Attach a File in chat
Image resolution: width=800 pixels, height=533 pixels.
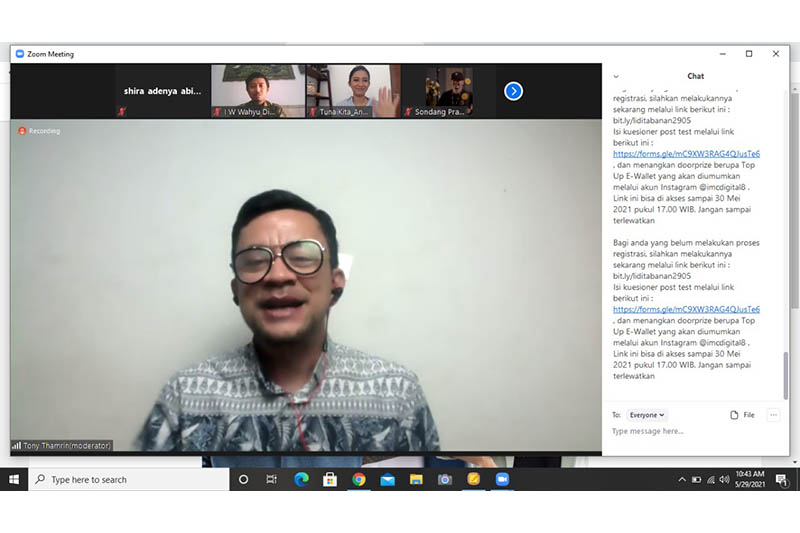point(742,415)
